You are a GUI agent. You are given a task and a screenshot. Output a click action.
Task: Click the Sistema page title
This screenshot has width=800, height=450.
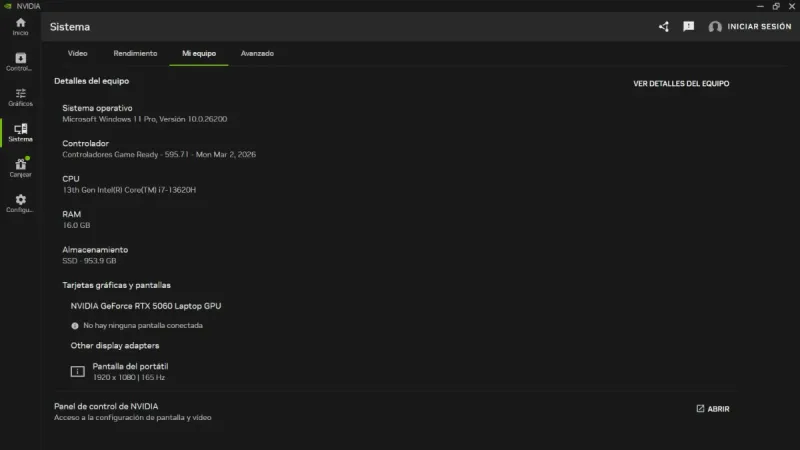pyautogui.click(x=70, y=27)
